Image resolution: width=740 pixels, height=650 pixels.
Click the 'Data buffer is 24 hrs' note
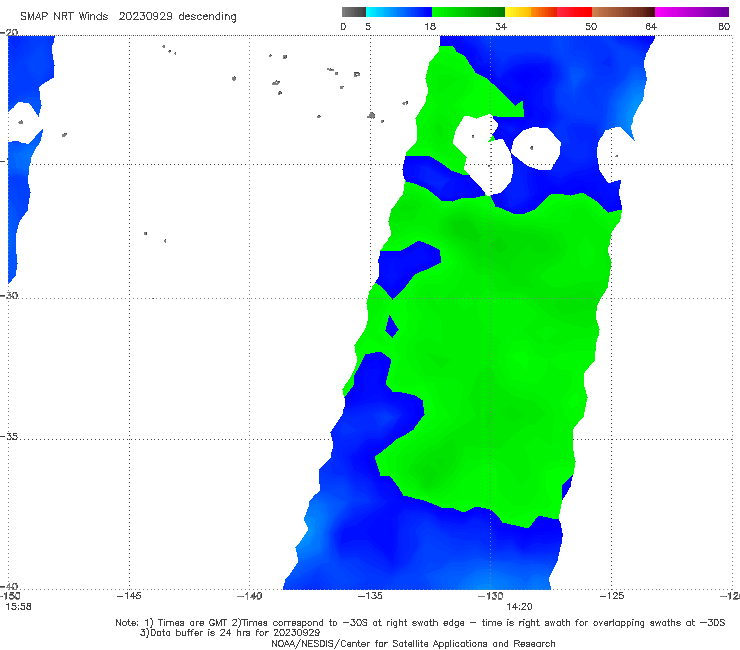[230, 633]
